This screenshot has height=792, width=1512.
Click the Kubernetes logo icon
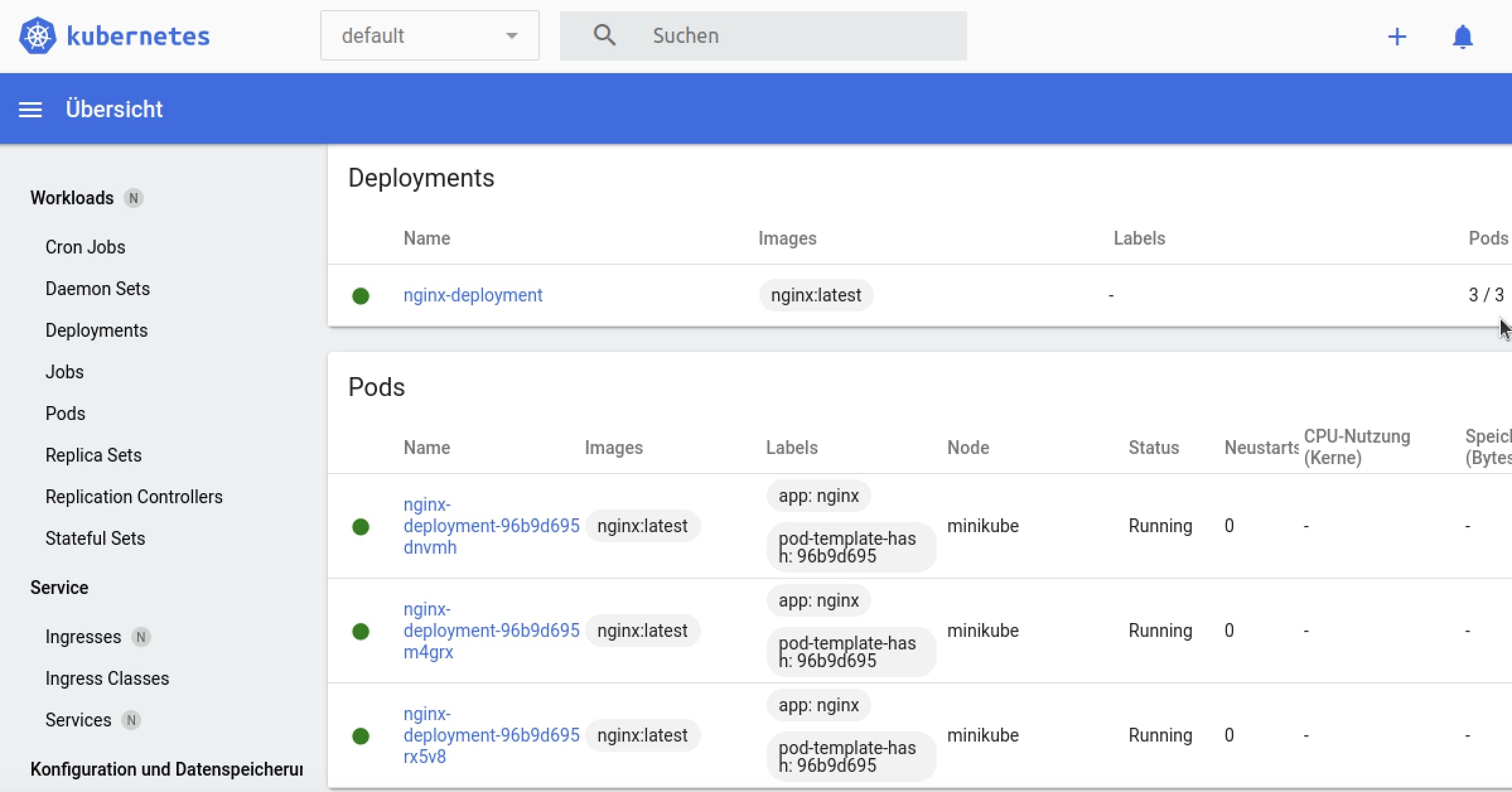(x=38, y=36)
